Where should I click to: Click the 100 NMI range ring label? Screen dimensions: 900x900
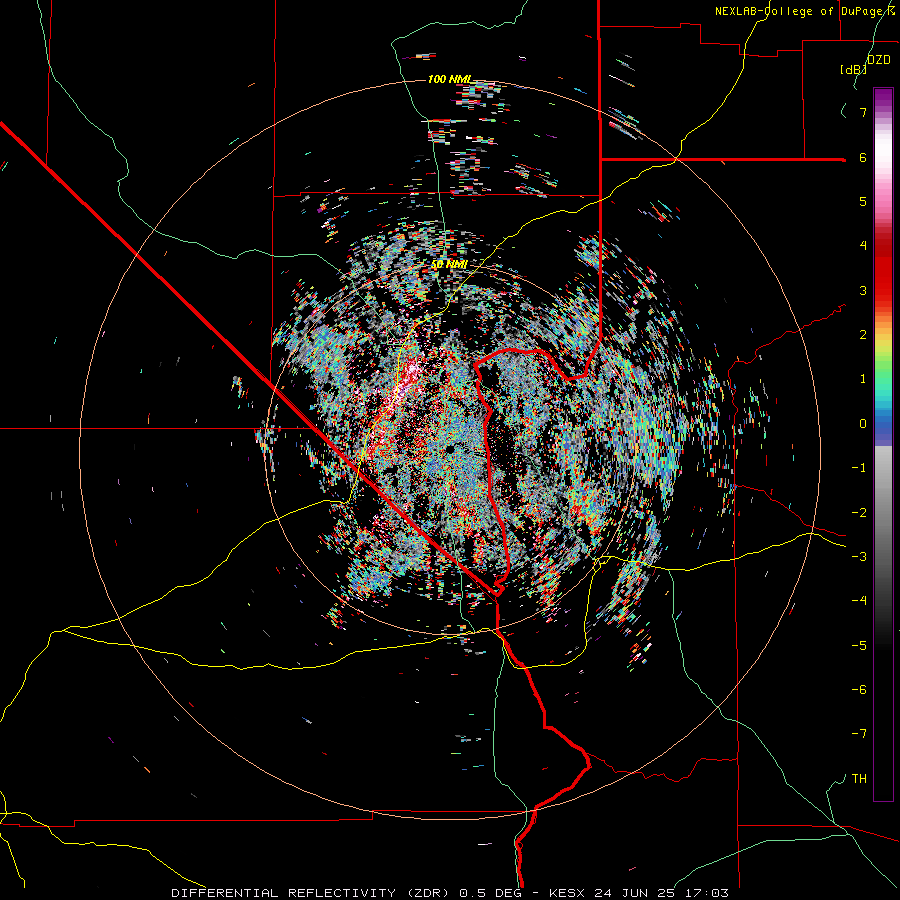pyautogui.click(x=448, y=79)
